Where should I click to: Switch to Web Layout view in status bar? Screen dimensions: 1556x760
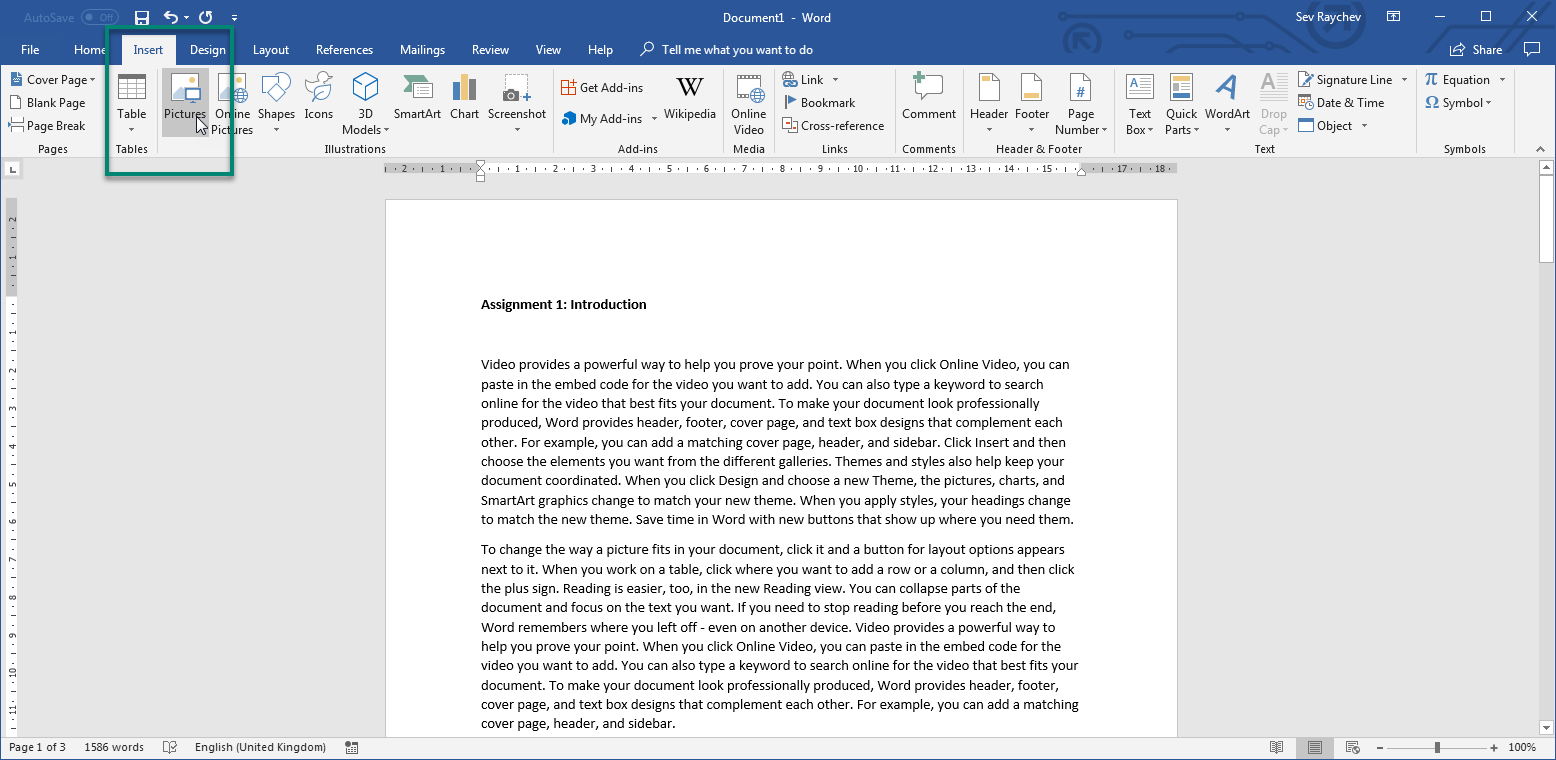(1352, 747)
